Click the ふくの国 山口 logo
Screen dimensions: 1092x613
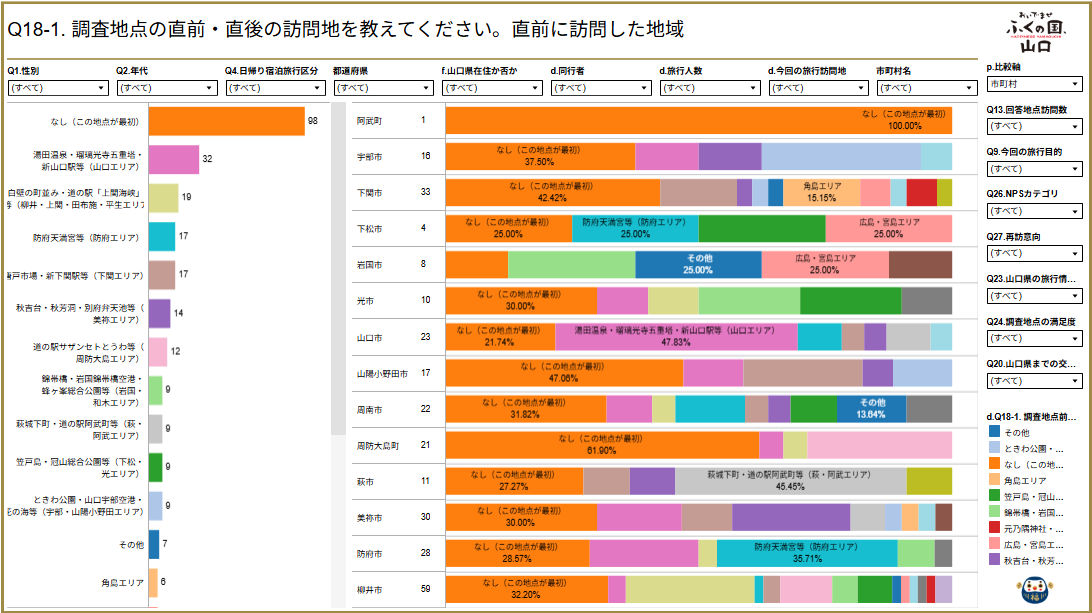coord(1034,29)
